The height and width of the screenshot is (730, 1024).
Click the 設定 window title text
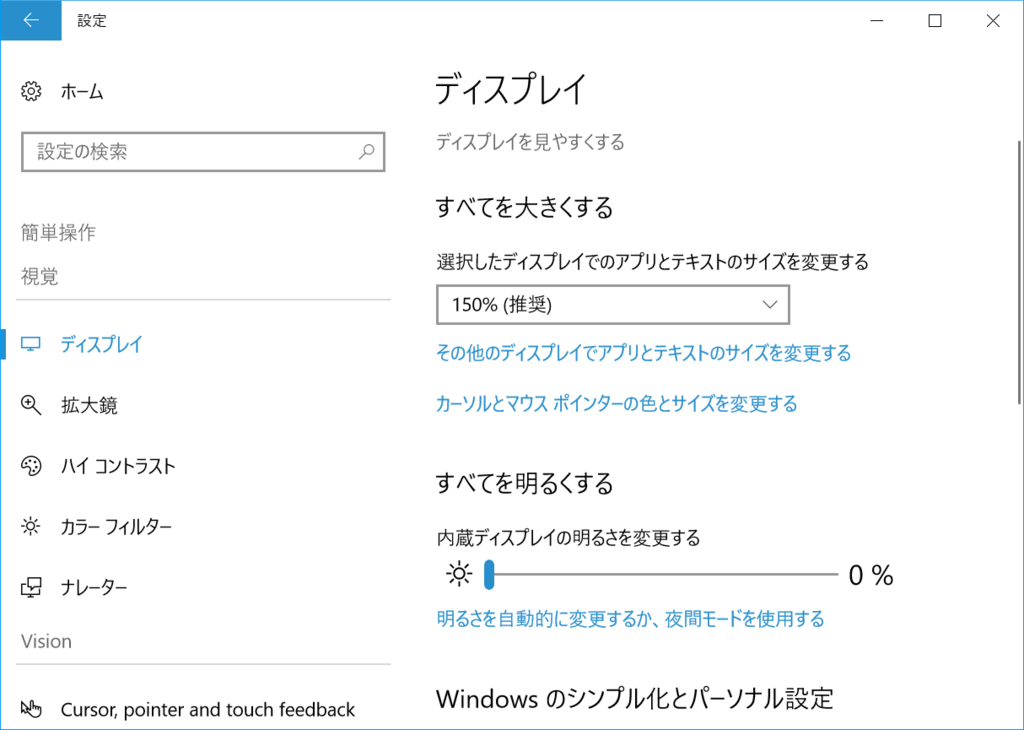tap(91, 20)
